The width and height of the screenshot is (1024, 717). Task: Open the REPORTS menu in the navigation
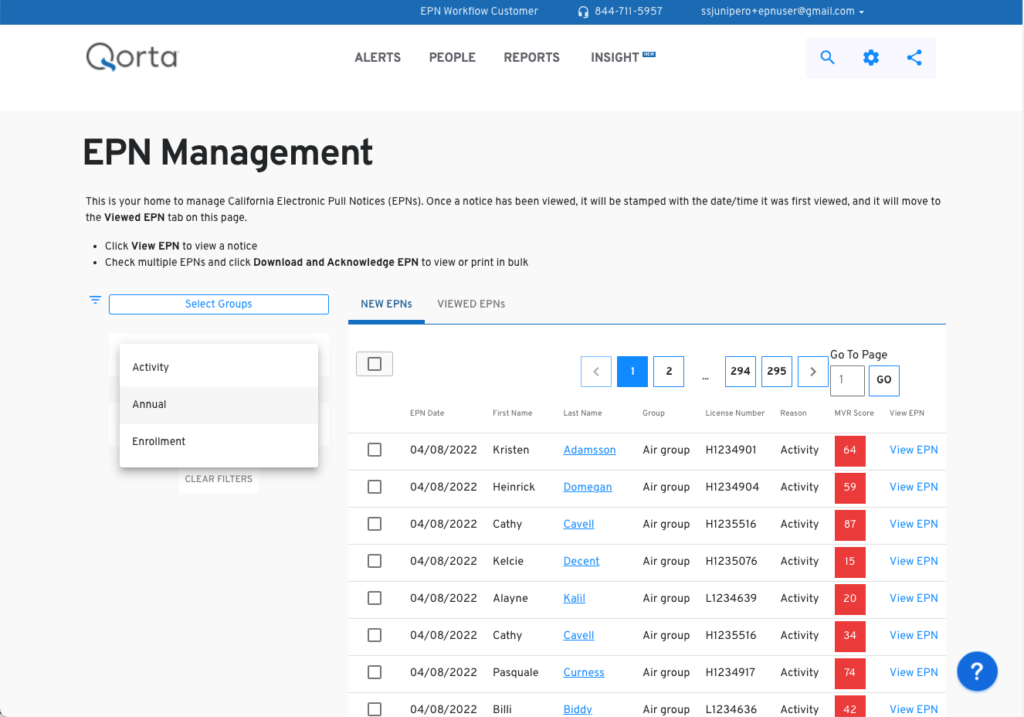click(531, 57)
